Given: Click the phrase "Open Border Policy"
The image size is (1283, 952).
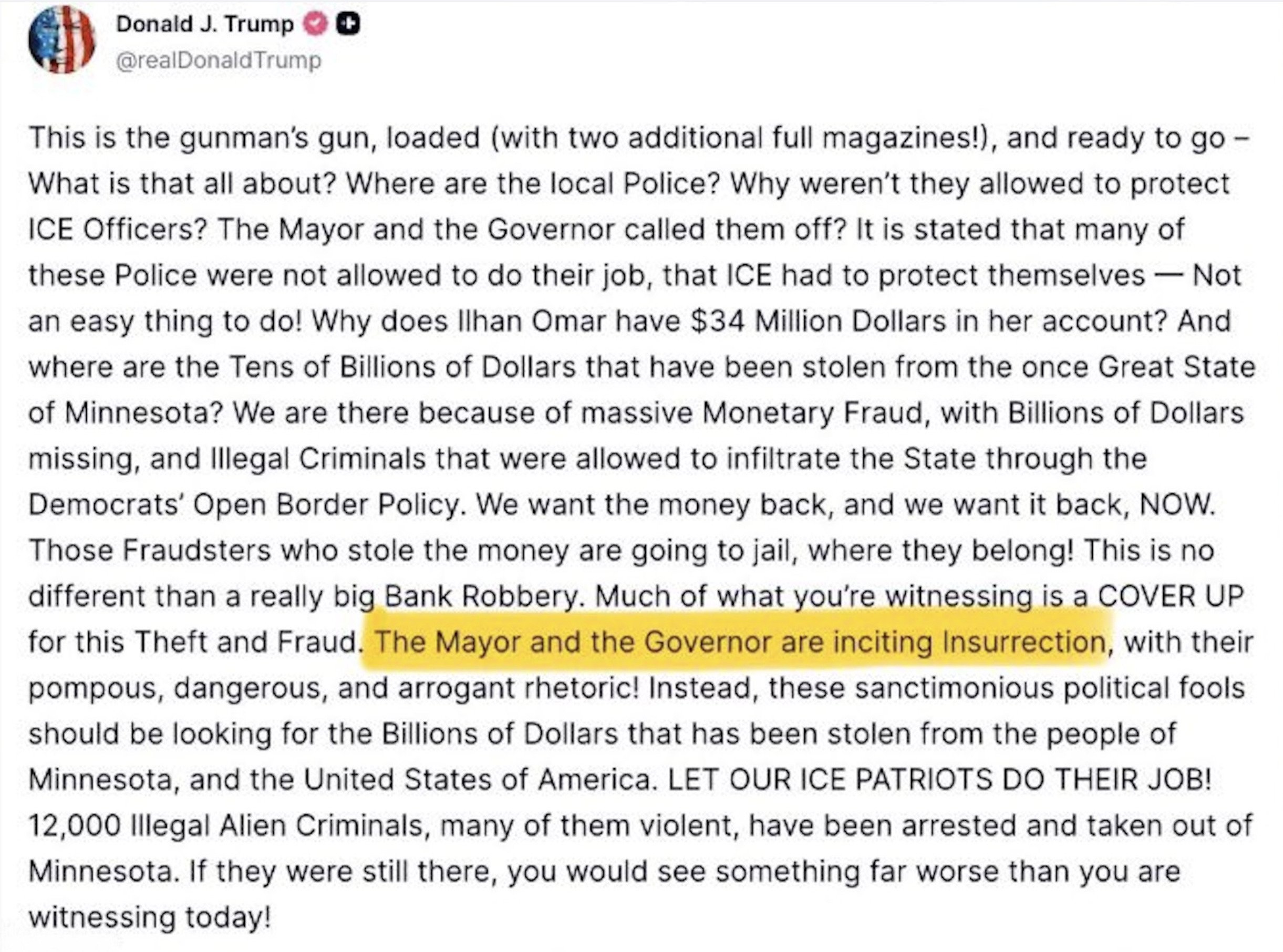Looking at the screenshot, I should [328, 505].
